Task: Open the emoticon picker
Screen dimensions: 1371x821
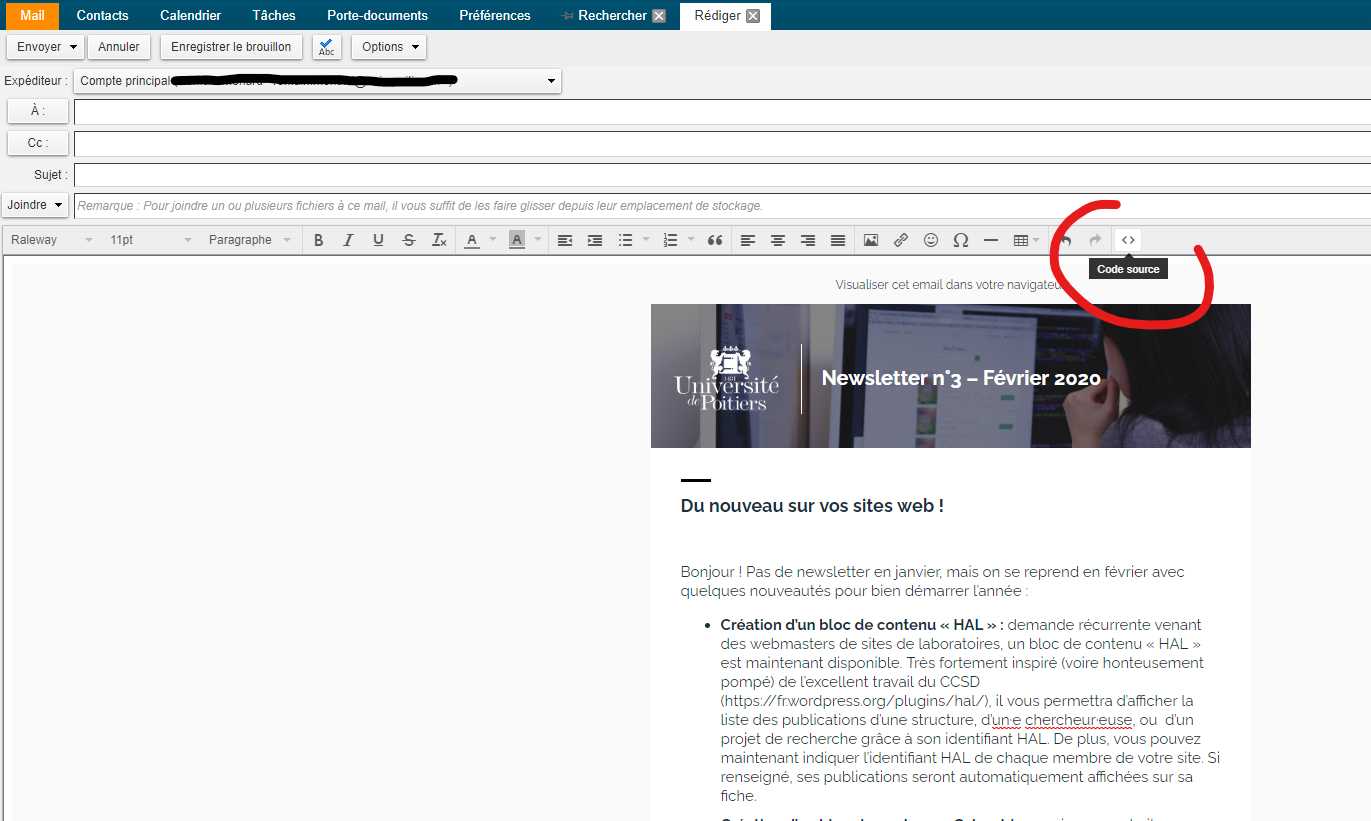Action: 931,240
